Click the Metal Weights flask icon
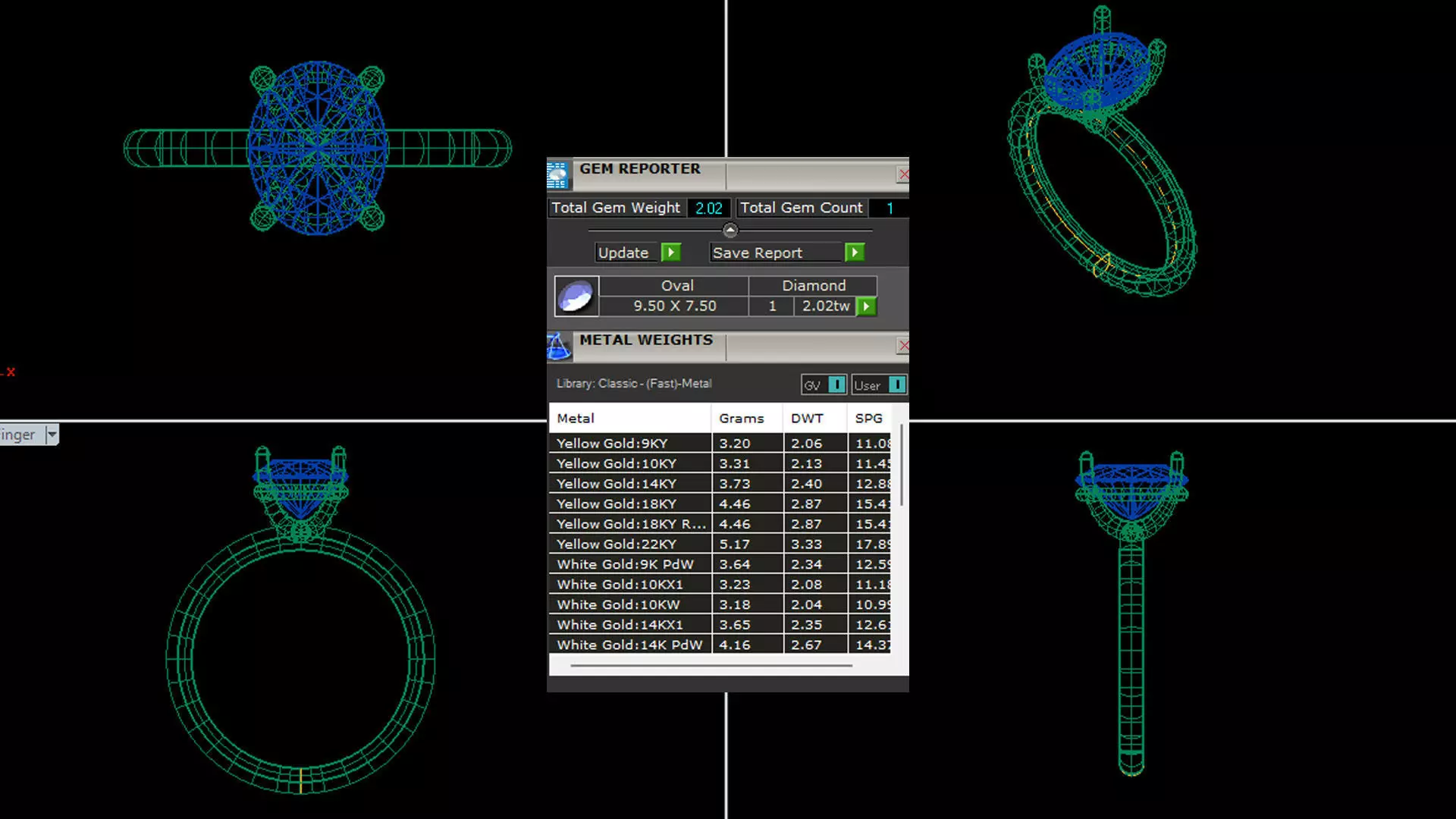The width and height of the screenshot is (1456, 819). point(558,347)
